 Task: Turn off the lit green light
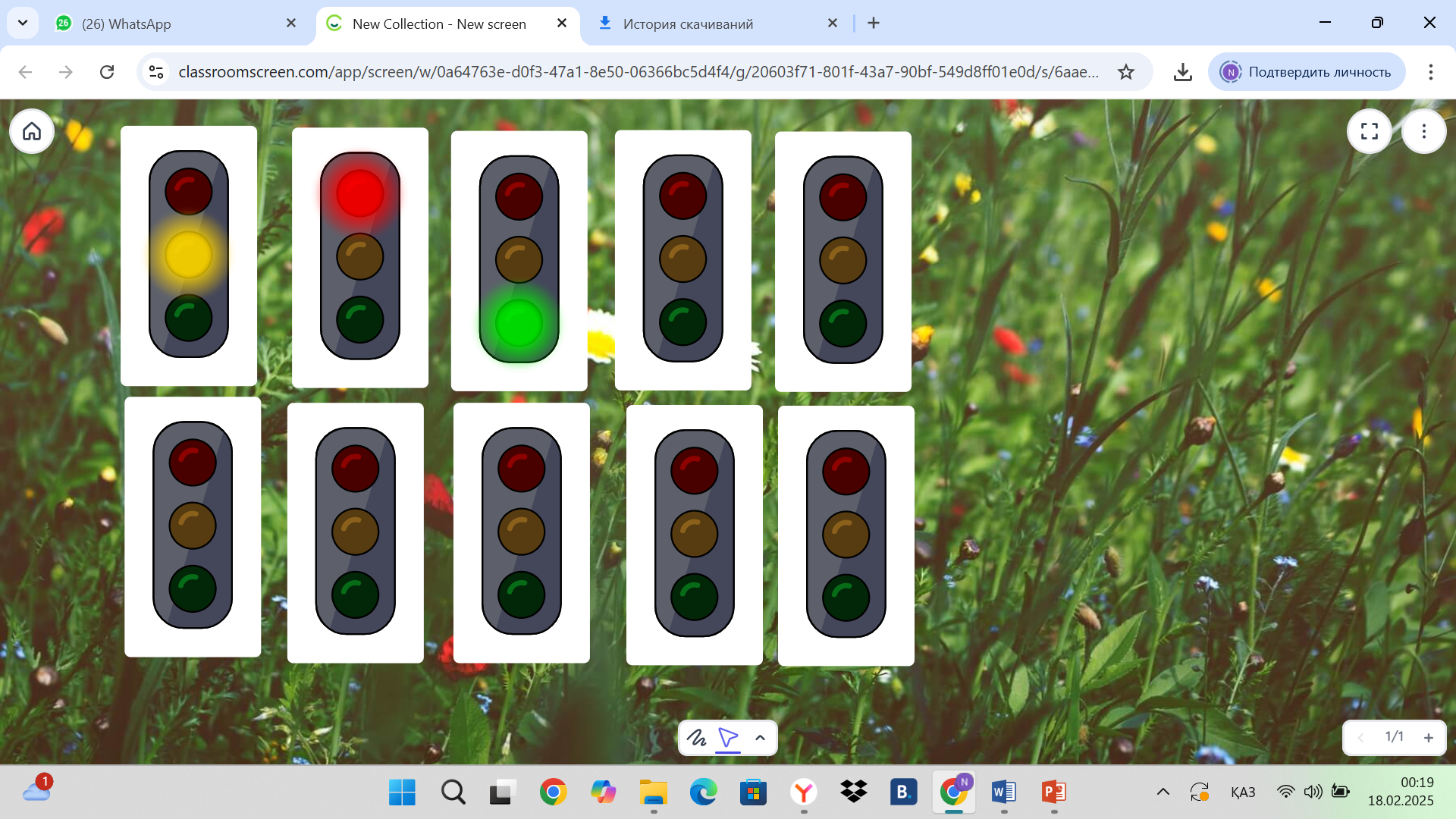[x=519, y=323]
